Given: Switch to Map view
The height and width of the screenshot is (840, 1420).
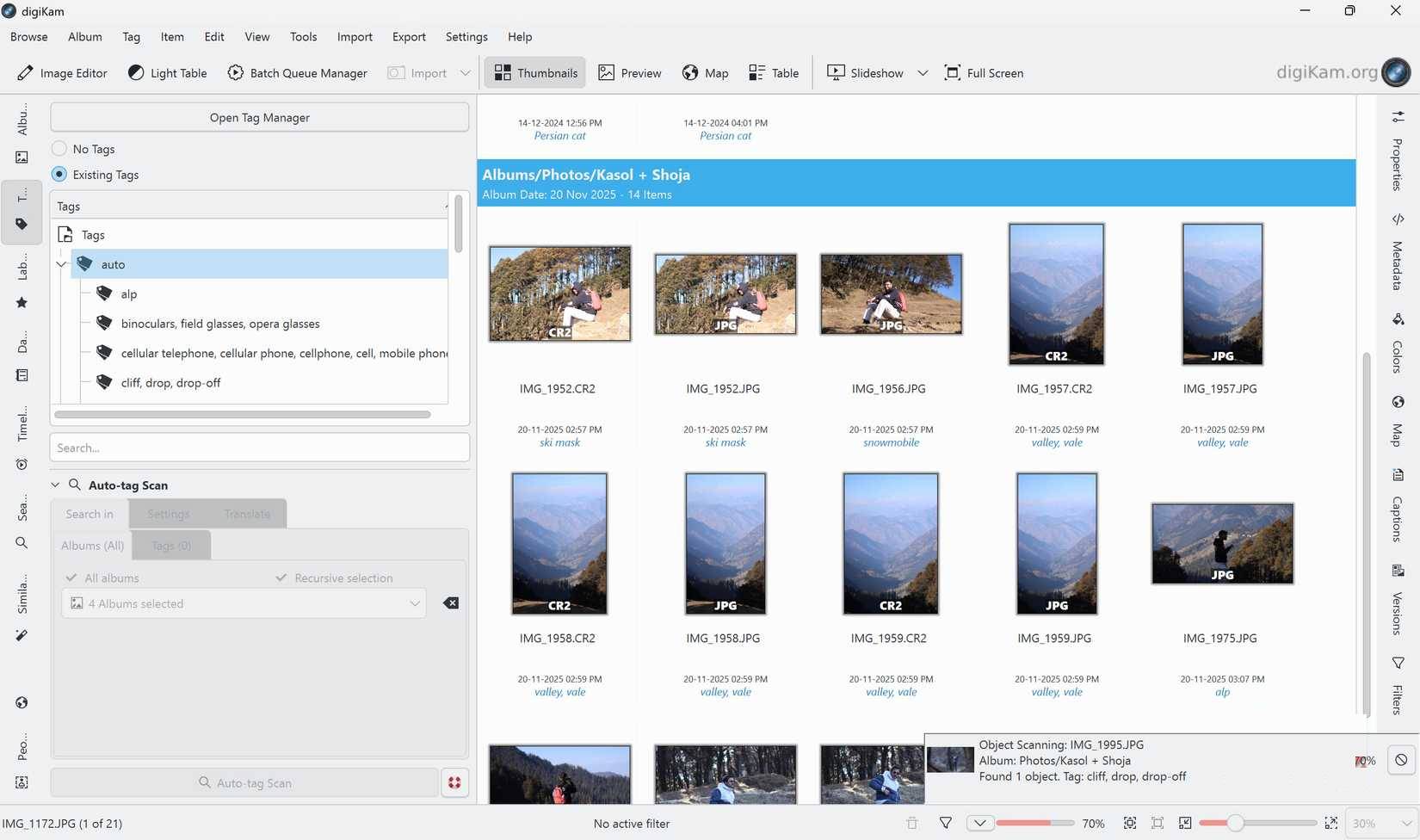Looking at the screenshot, I should 704,73.
